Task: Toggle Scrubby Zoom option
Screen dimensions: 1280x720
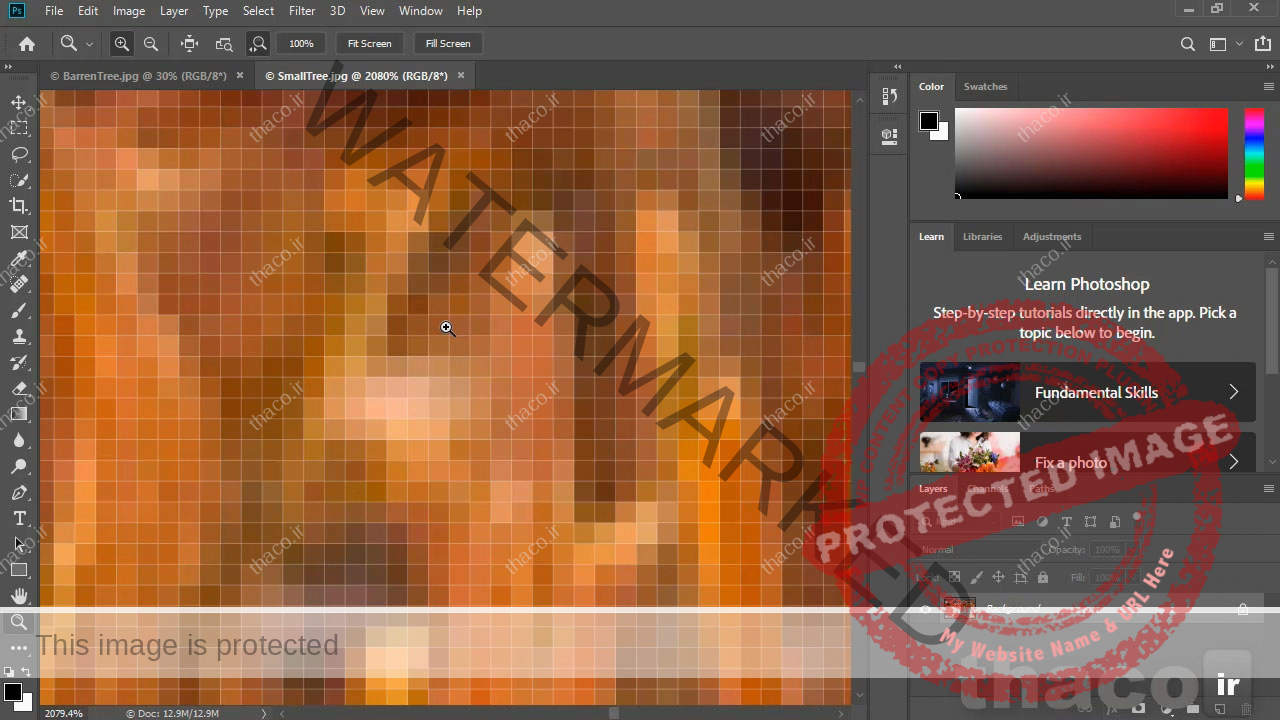Action: point(258,43)
